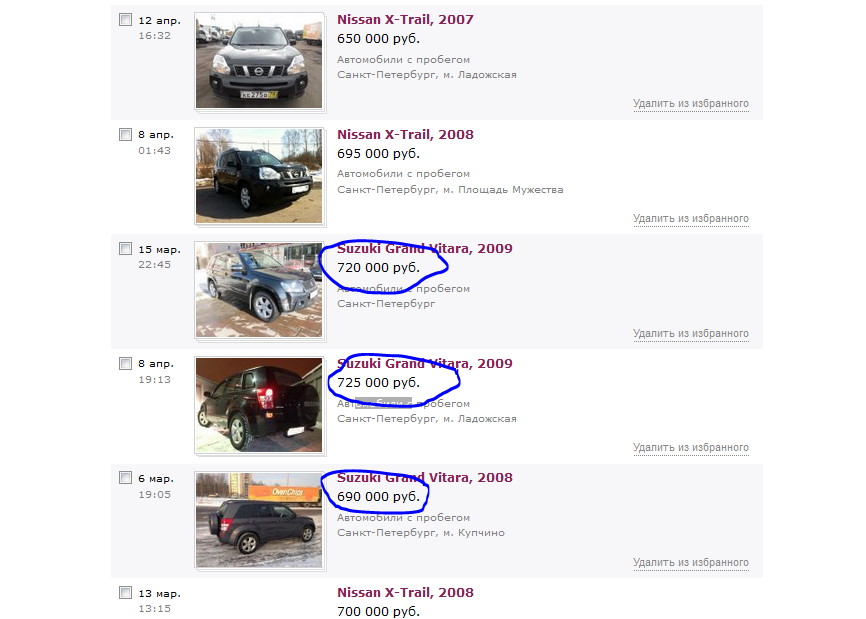This screenshot has height=619, width=866.
Task: Open the Nissan X-Trail, 2007 listing title
Action: point(405,19)
